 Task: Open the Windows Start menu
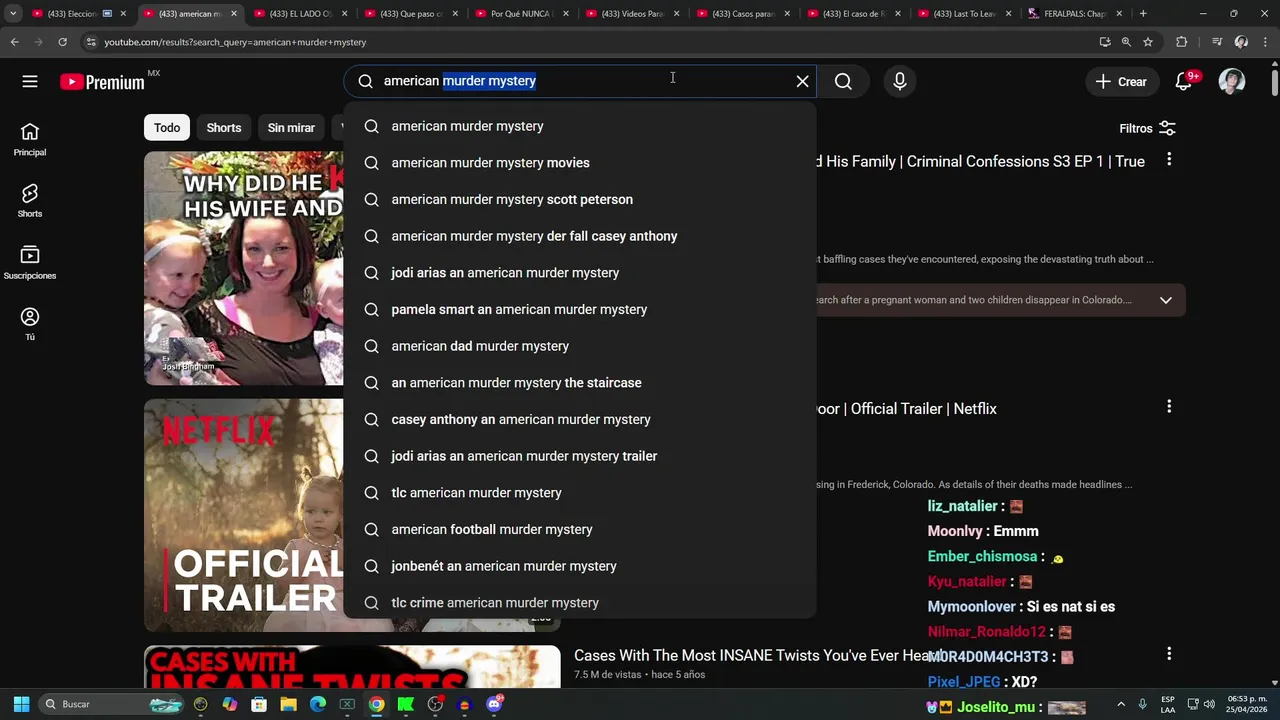22,704
